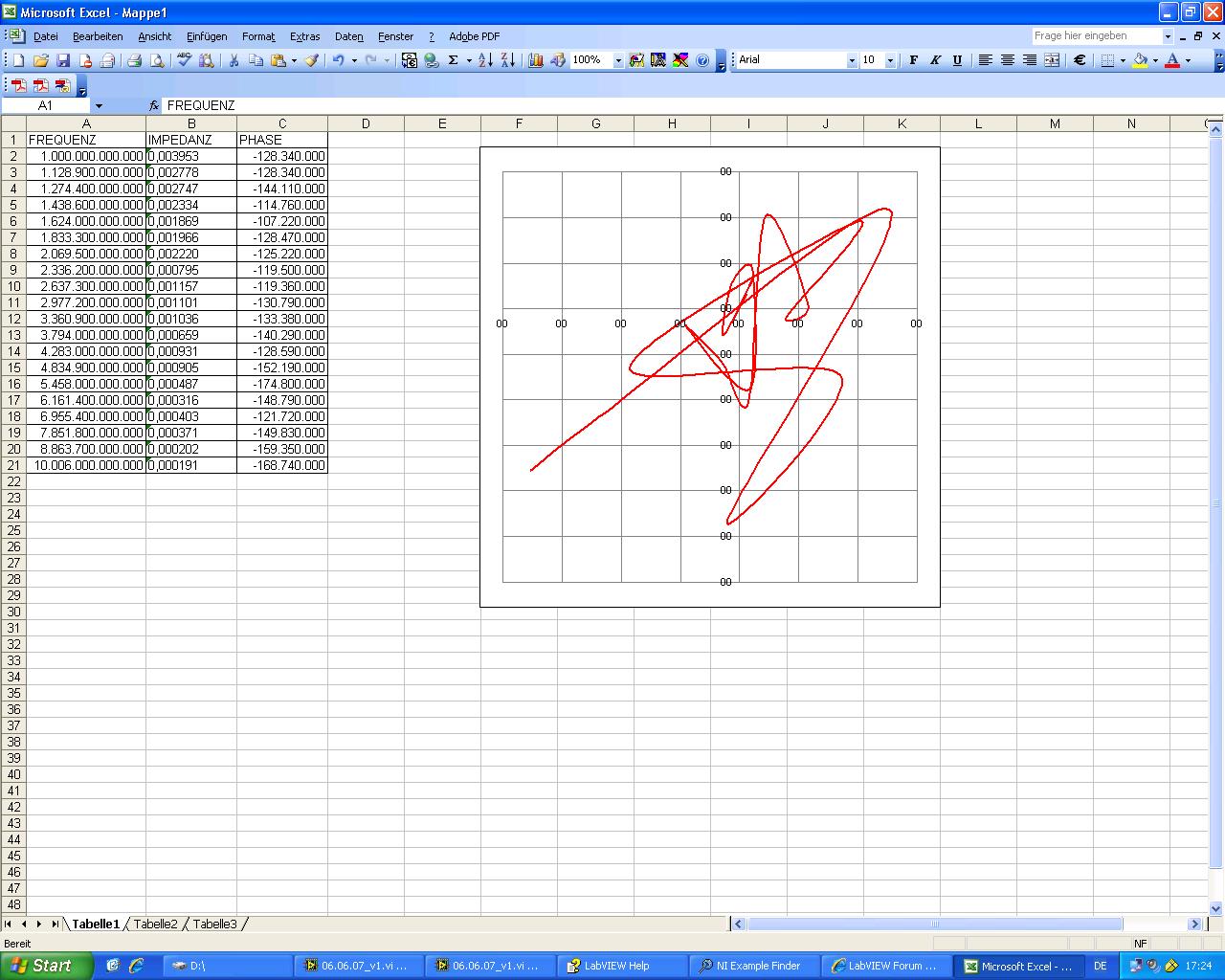The width and height of the screenshot is (1225, 980).
Task: Open NI Example Finder from taskbar
Action: [755, 966]
